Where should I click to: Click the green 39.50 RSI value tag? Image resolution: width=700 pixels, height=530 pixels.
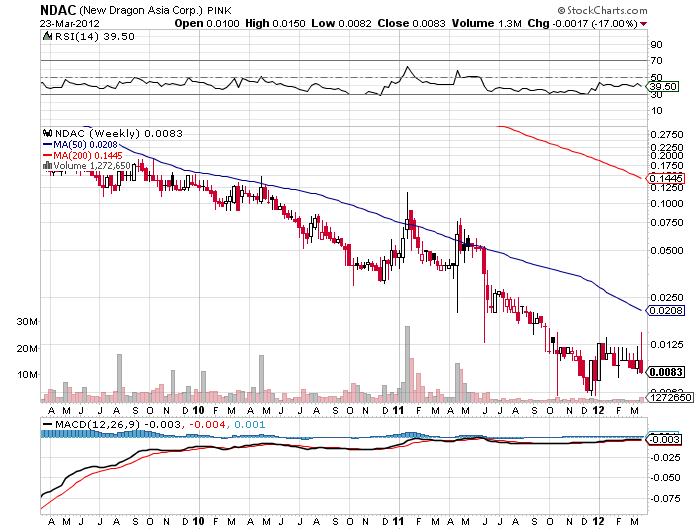[662, 87]
